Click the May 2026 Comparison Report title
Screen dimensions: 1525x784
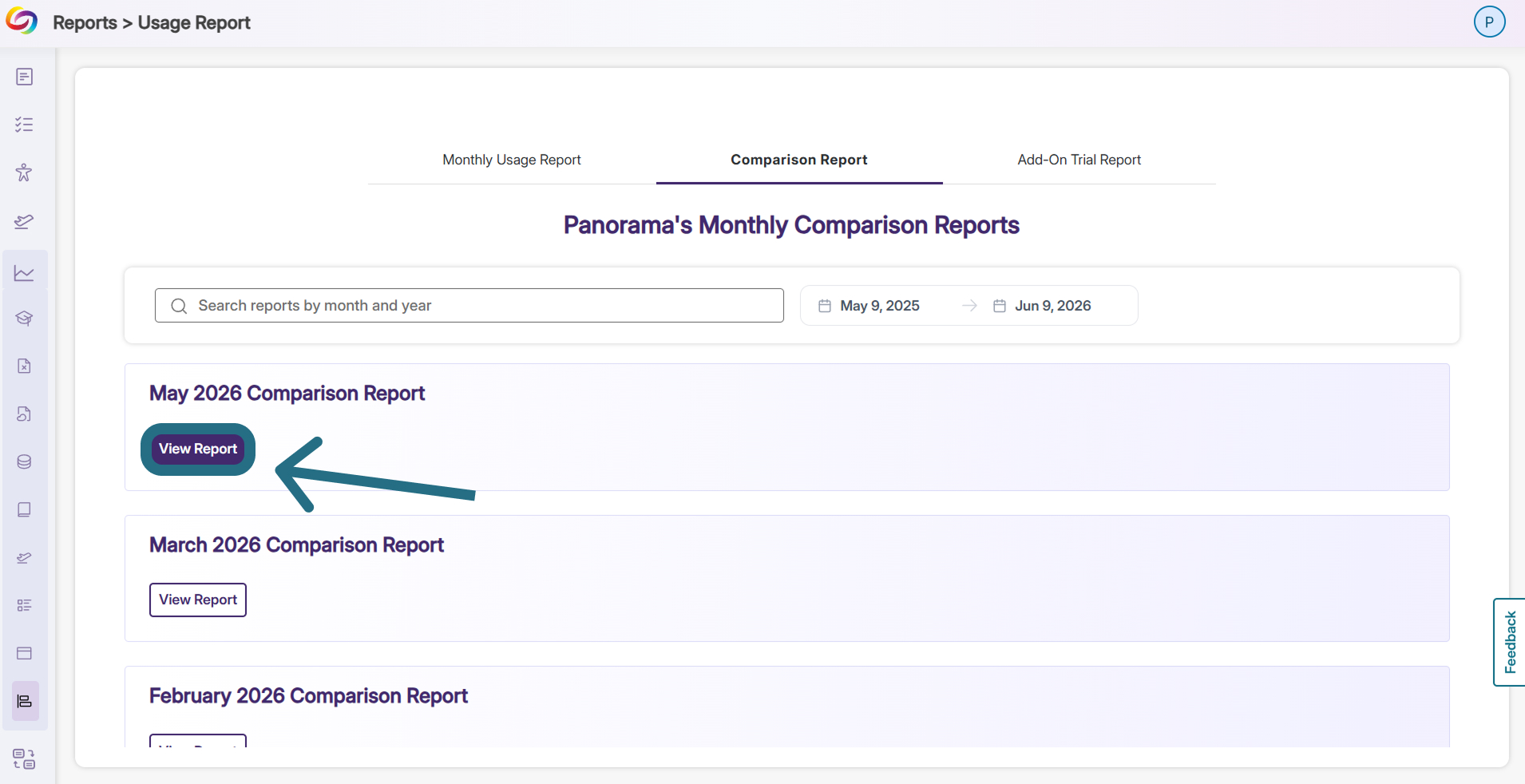(x=287, y=394)
